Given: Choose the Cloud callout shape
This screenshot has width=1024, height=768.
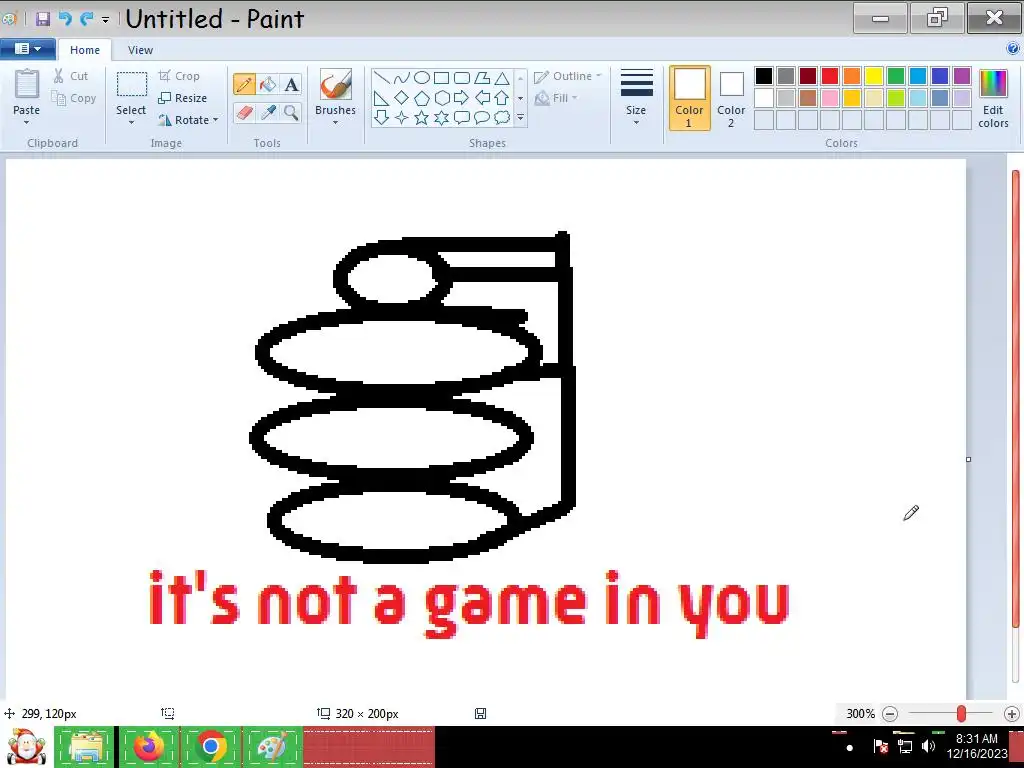Looking at the screenshot, I should (502, 118).
